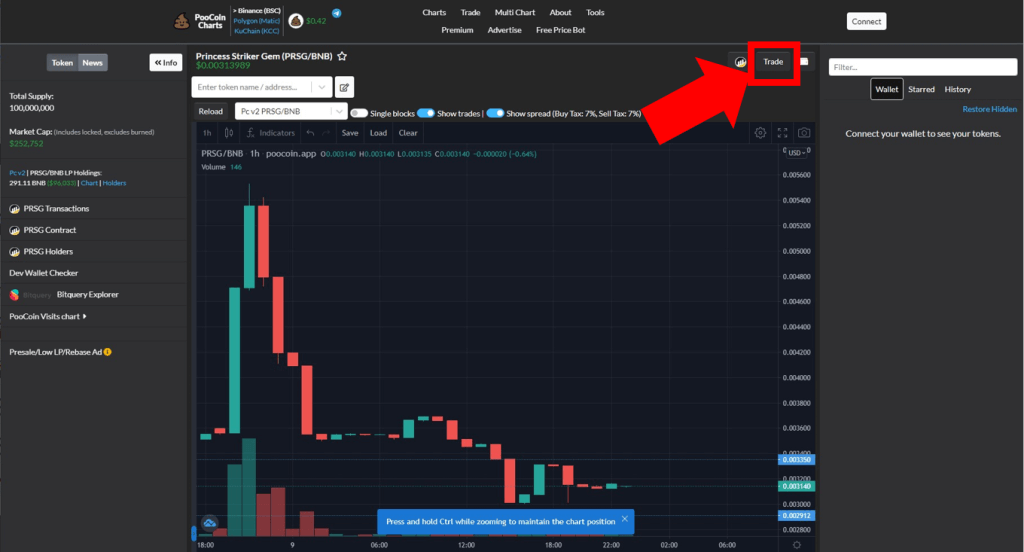Click the PooCoin Charts poop logo
Image resolution: width=1024 pixels, height=552 pixels.
[181, 22]
